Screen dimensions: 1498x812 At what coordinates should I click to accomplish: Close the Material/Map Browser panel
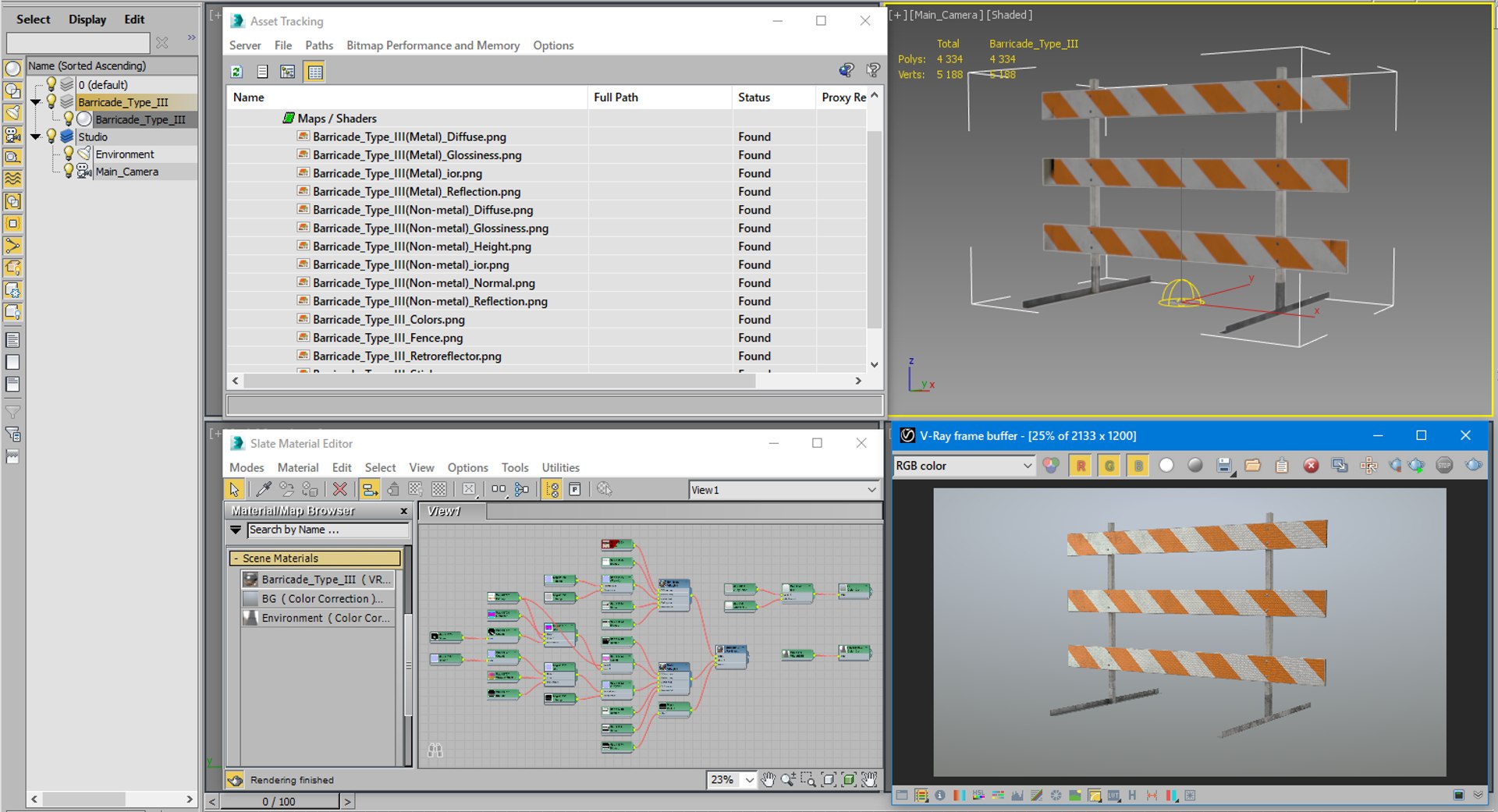click(x=403, y=511)
